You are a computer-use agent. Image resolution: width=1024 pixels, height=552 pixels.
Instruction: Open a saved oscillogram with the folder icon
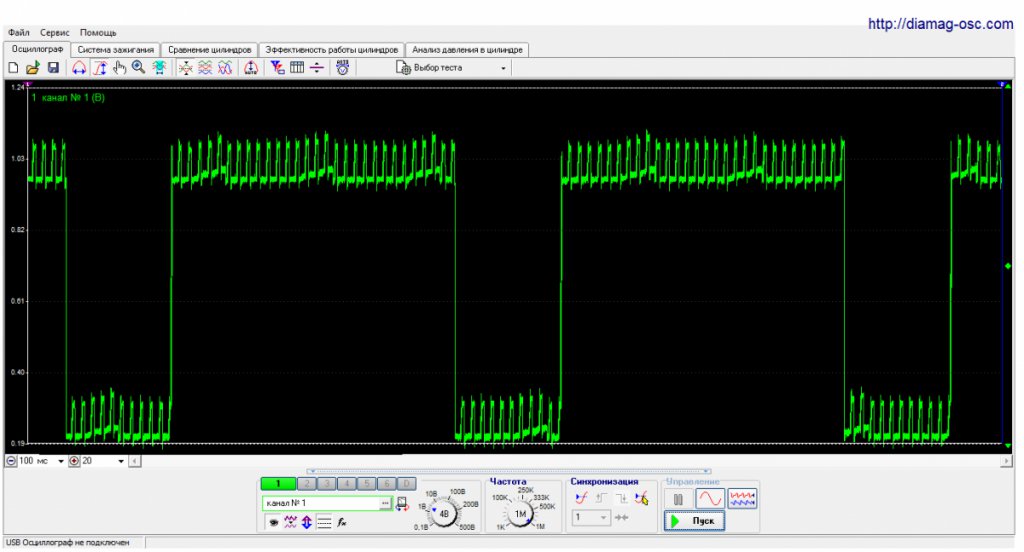click(x=33, y=68)
